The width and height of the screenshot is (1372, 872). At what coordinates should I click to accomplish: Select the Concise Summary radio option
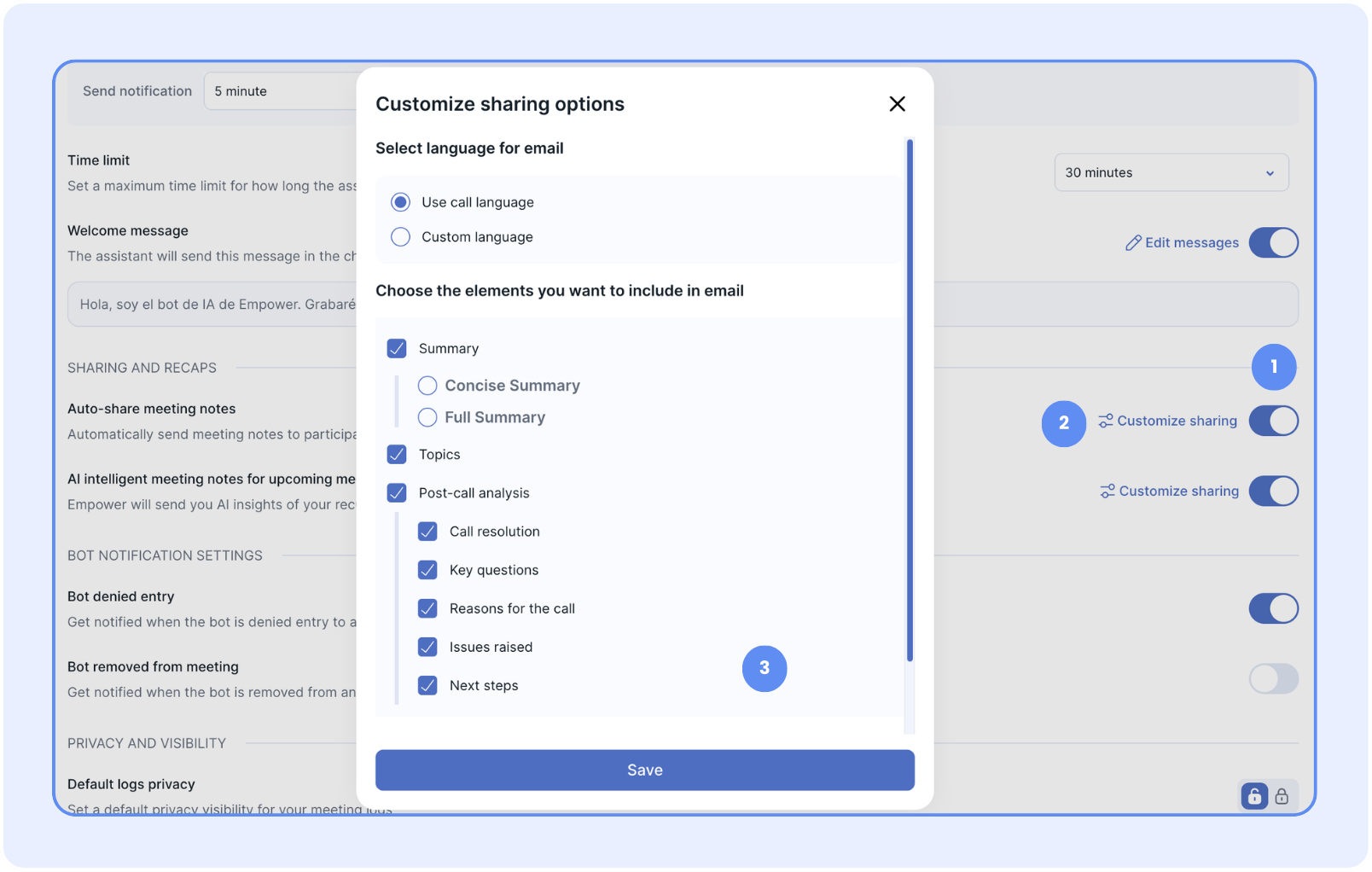[x=427, y=386]
